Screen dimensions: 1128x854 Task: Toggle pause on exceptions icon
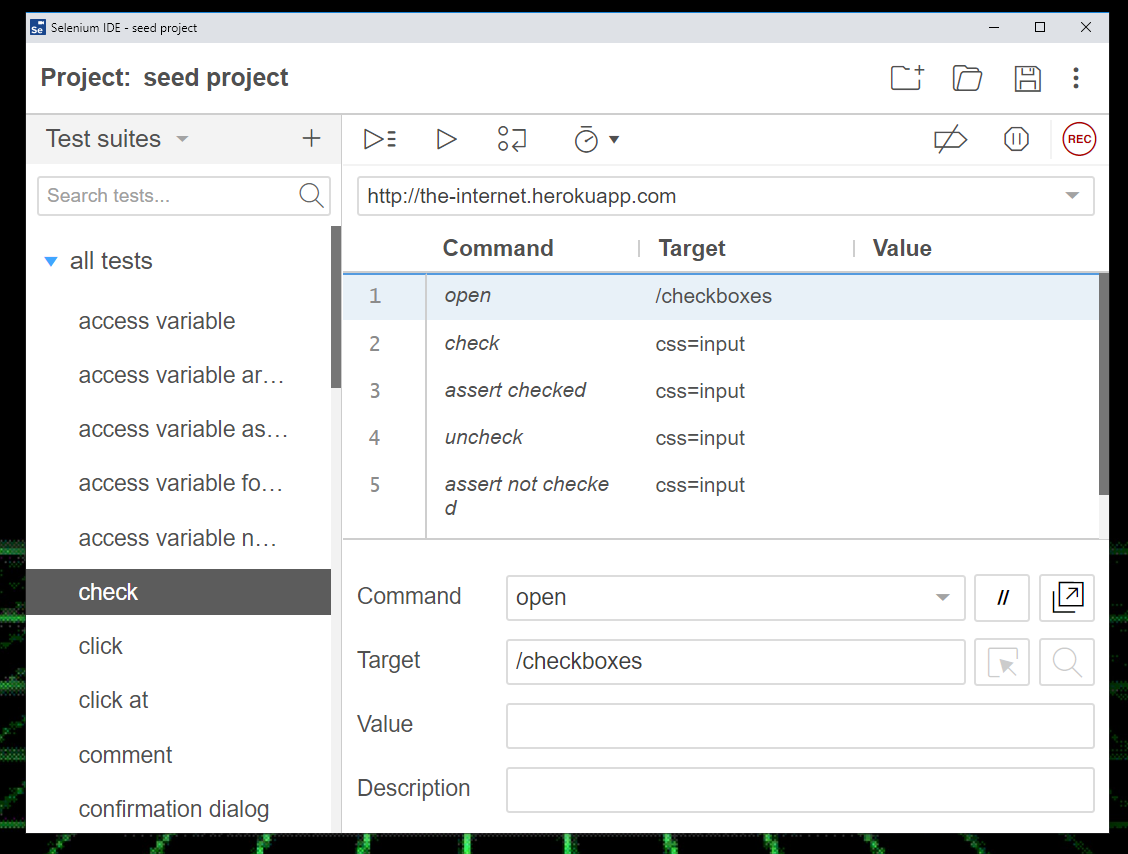1016,139
